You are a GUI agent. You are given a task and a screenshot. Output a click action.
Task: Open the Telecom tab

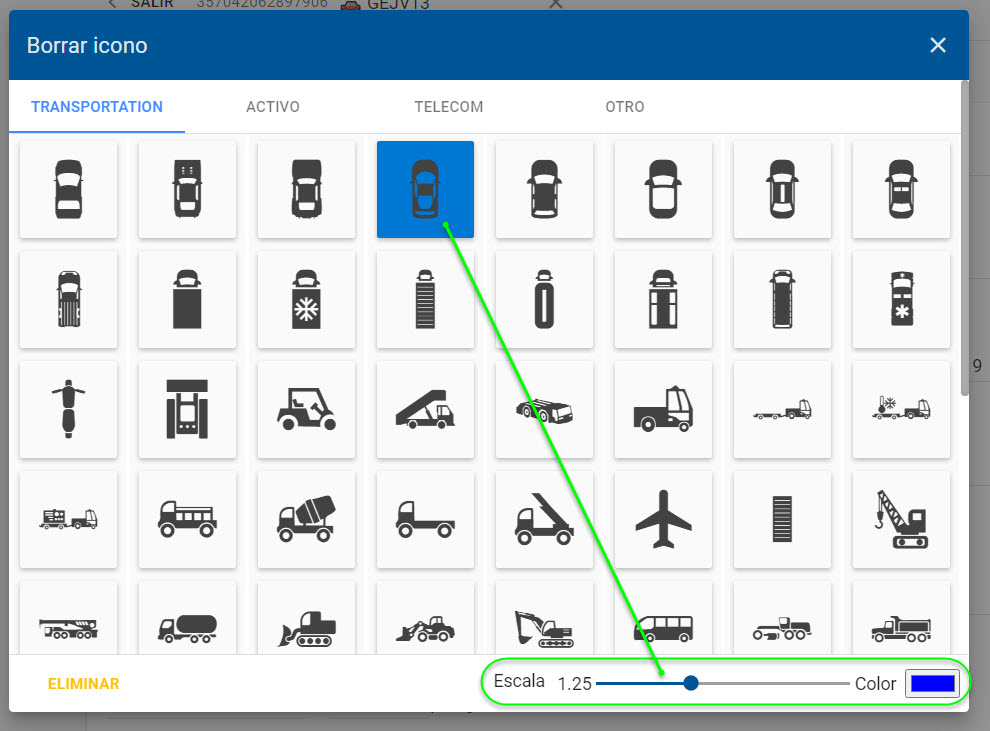click(x=448, y=107)
